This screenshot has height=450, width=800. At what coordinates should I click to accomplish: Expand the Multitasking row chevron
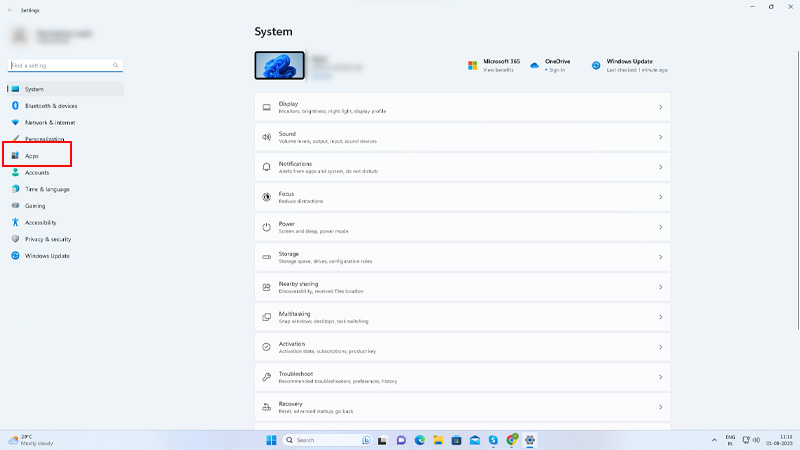coord(660,317)
